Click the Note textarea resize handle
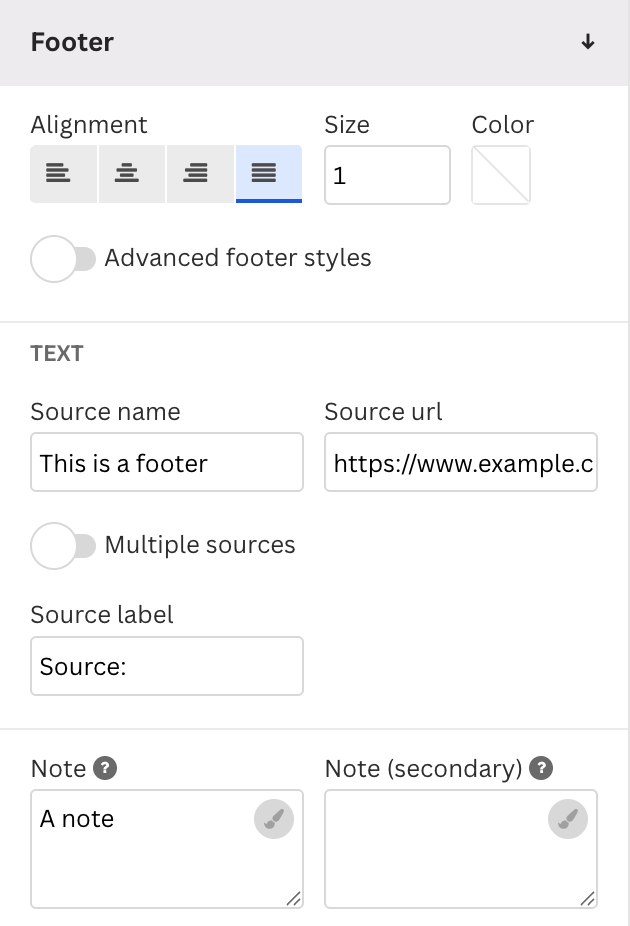630x926 pixels. tap(294, 899)
